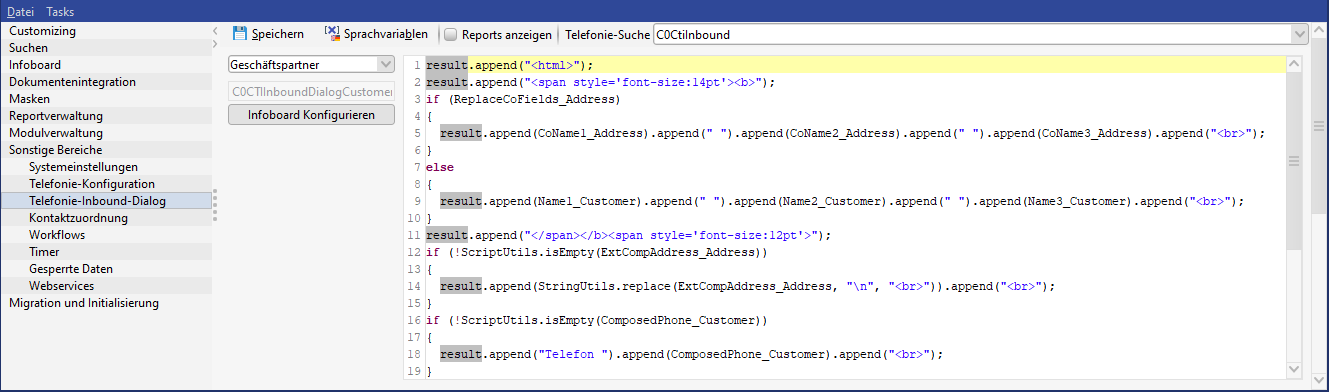Select Sonstige Bereiche in the sidebar
The width and height of the screenshot is (1329, 392).
pos(55,150)
